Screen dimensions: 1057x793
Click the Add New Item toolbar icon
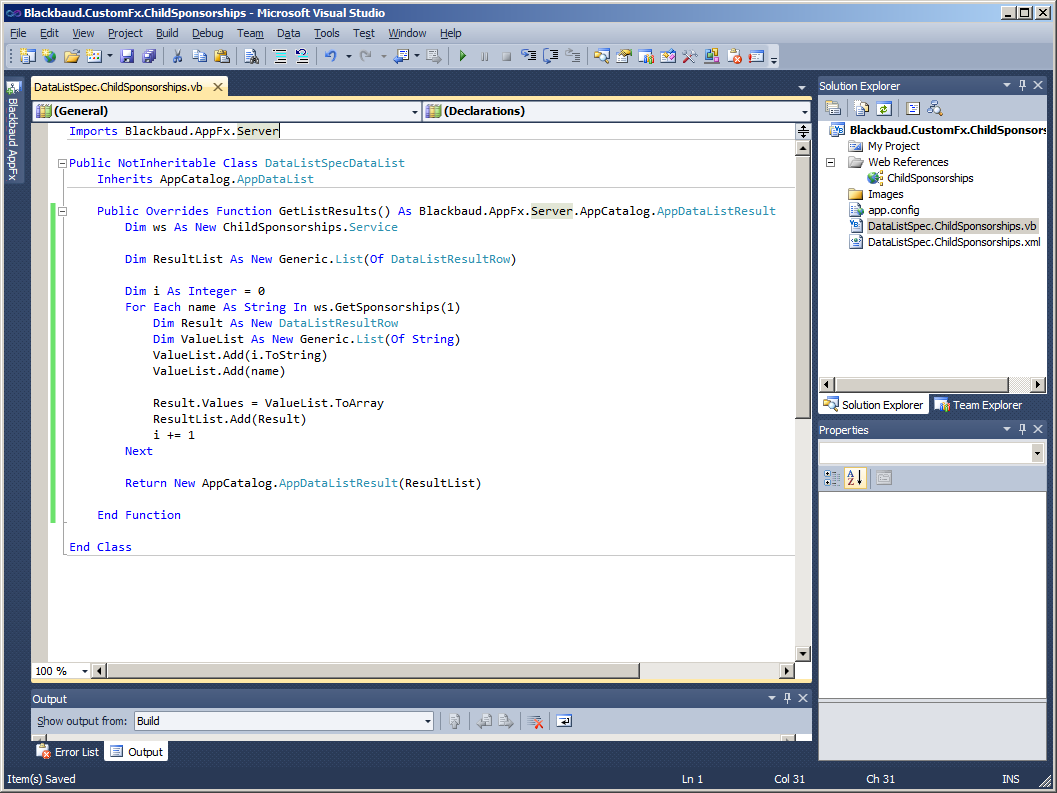click(x=94, y=57)
